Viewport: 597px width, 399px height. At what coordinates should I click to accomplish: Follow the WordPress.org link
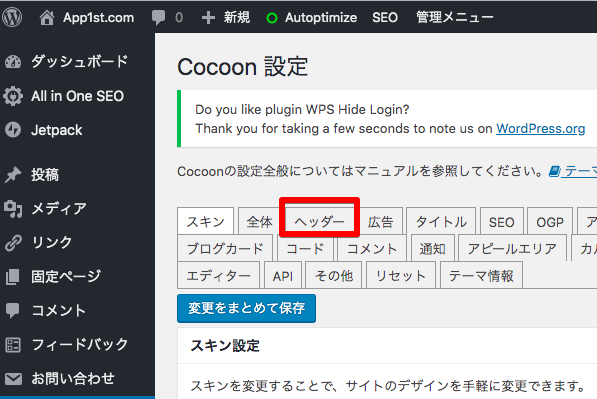[x=540, y=129]
